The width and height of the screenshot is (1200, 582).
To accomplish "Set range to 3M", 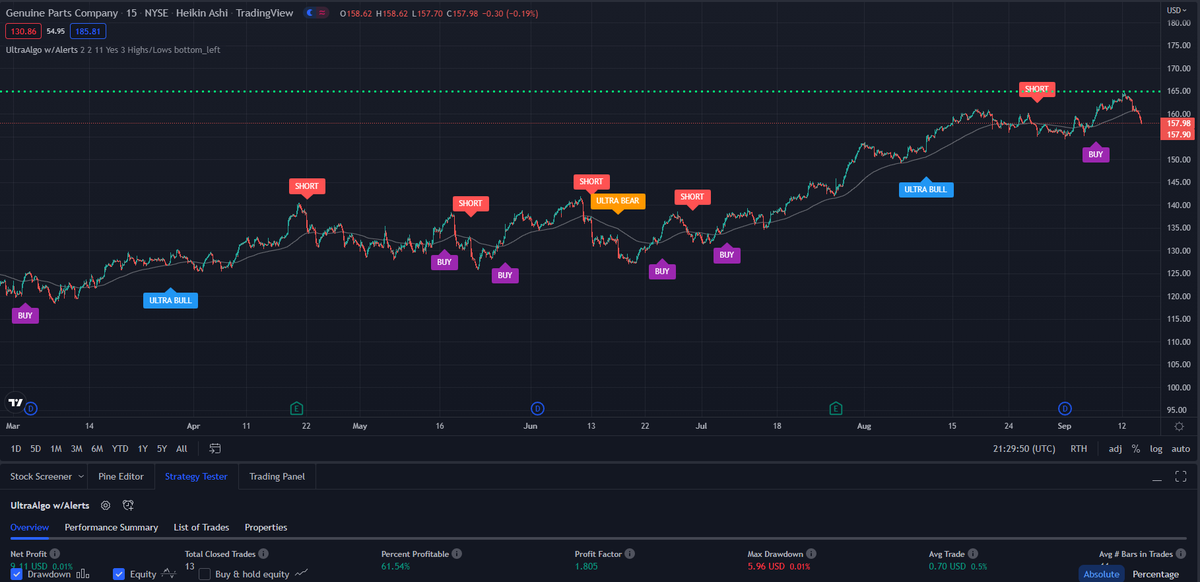I will [76, 449].
